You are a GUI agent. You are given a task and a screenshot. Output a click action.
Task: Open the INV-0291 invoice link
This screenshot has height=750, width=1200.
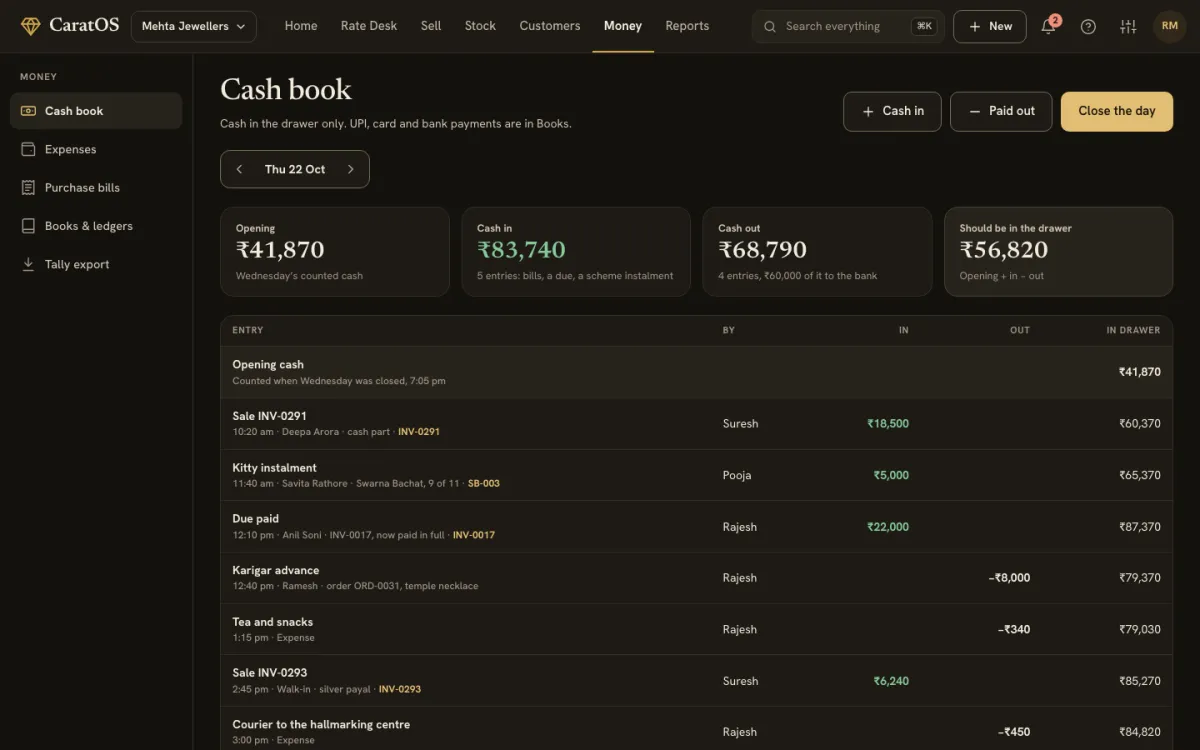(419, 432)
